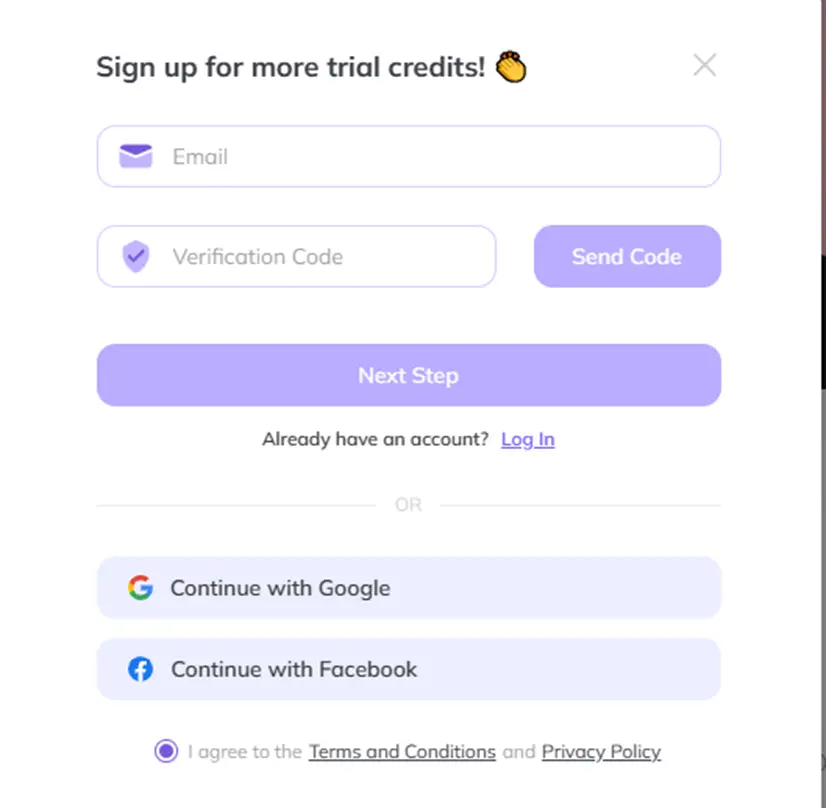Viewport: 826px width, 808px height.
Task: Click the envelope icon in the Email field
Action: [x=136, y=156]
